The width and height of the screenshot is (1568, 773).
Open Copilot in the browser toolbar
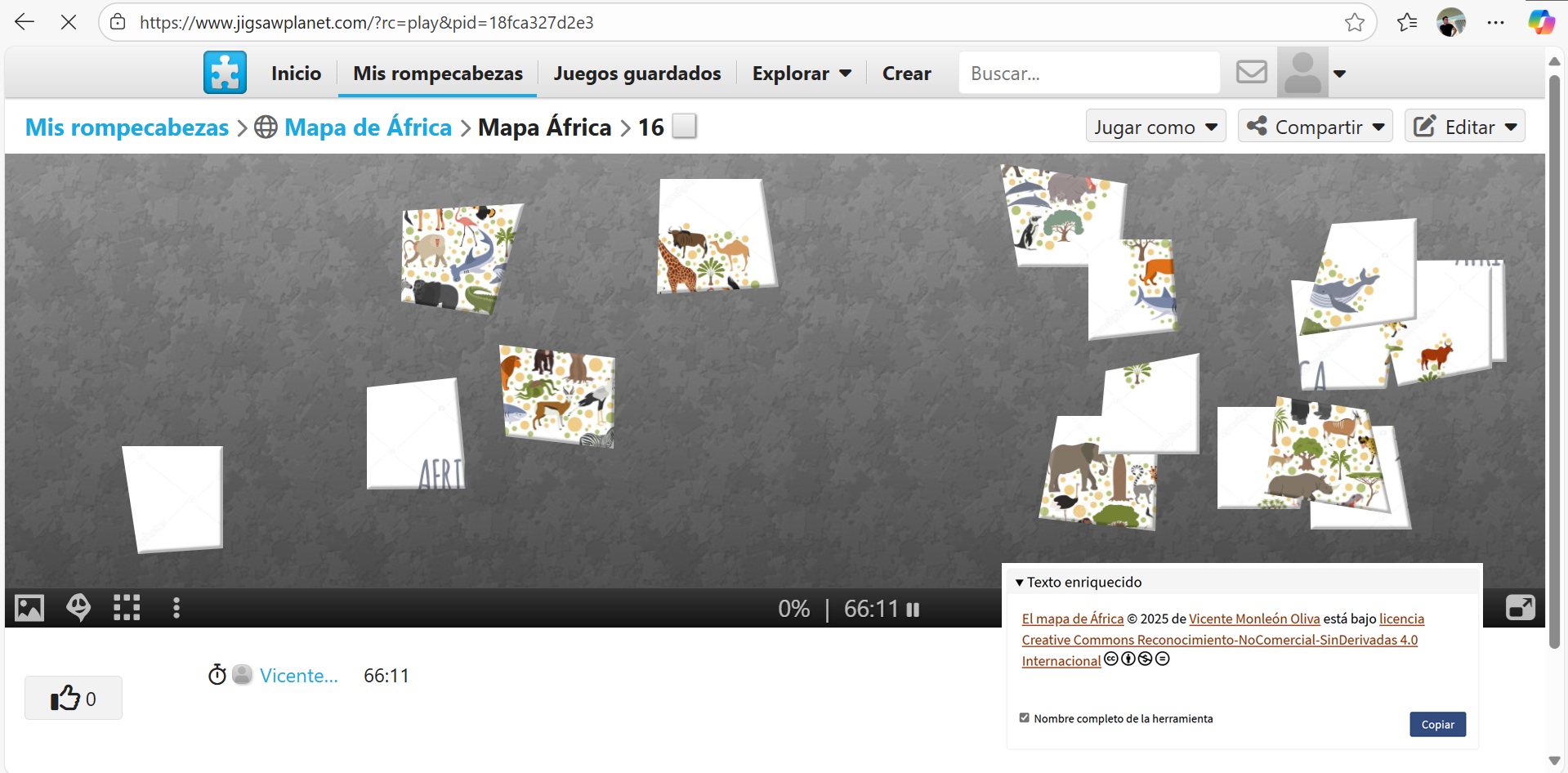(x=1541, y=22)
